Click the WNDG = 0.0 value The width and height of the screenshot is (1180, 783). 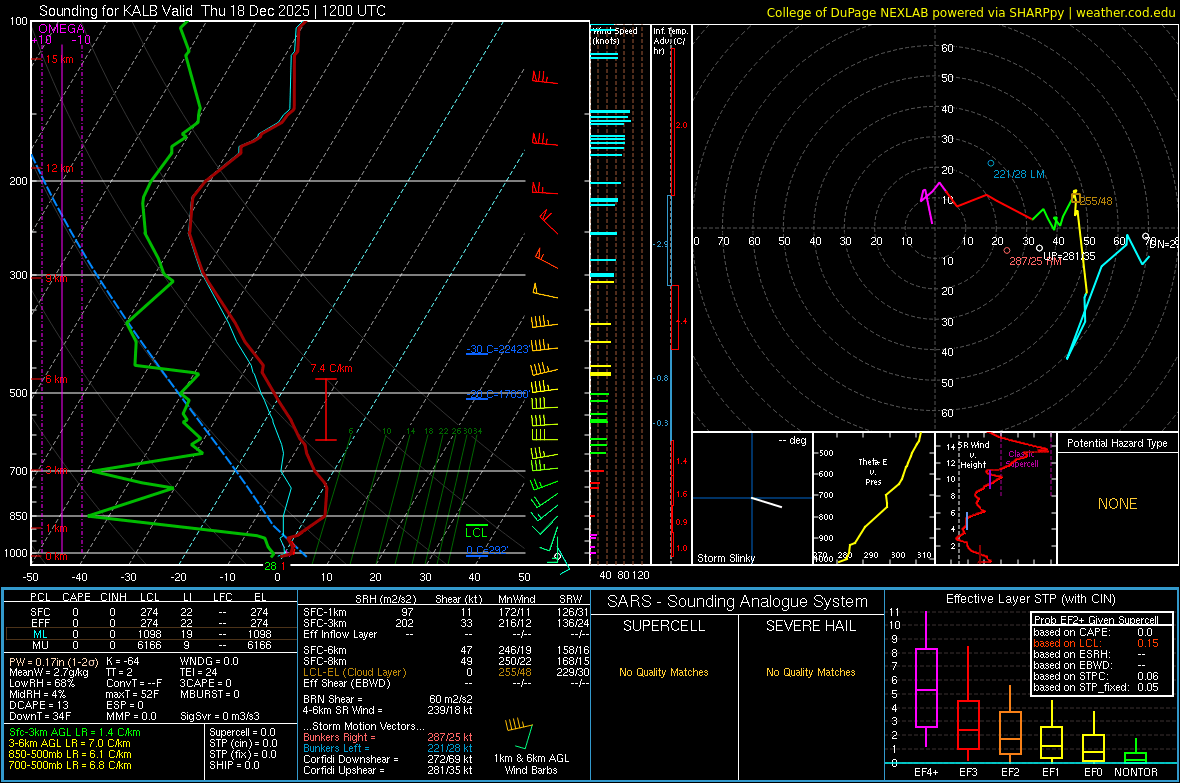pyautogui.click(x=209, y=661)
